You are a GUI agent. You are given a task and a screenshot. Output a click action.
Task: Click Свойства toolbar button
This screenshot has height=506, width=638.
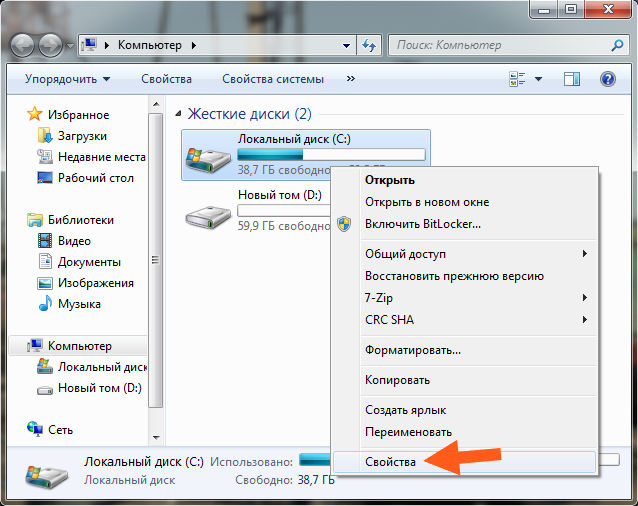166,79
